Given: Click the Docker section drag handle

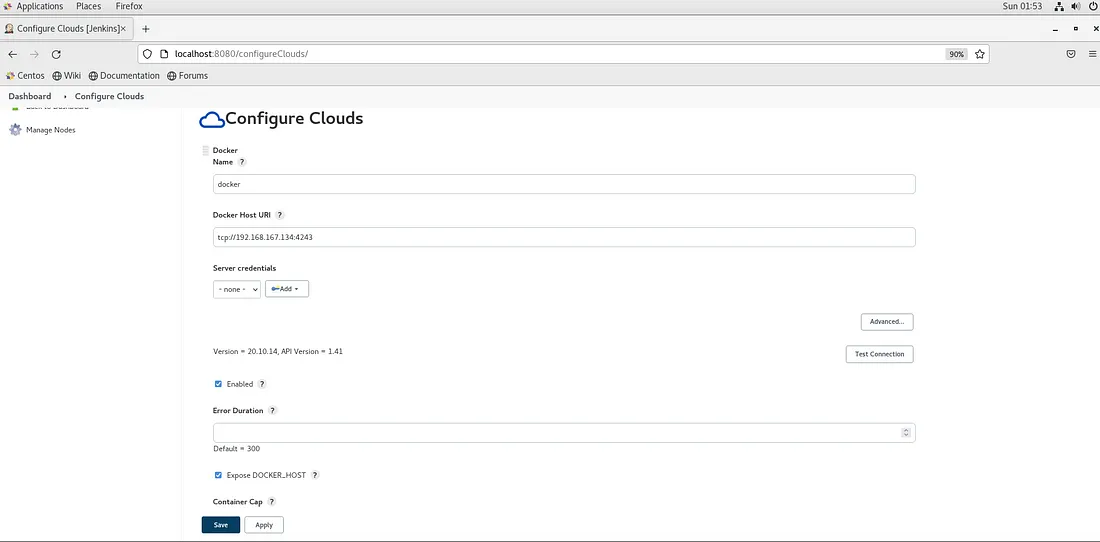Looking at the screenshot, I should click(206, 151).
